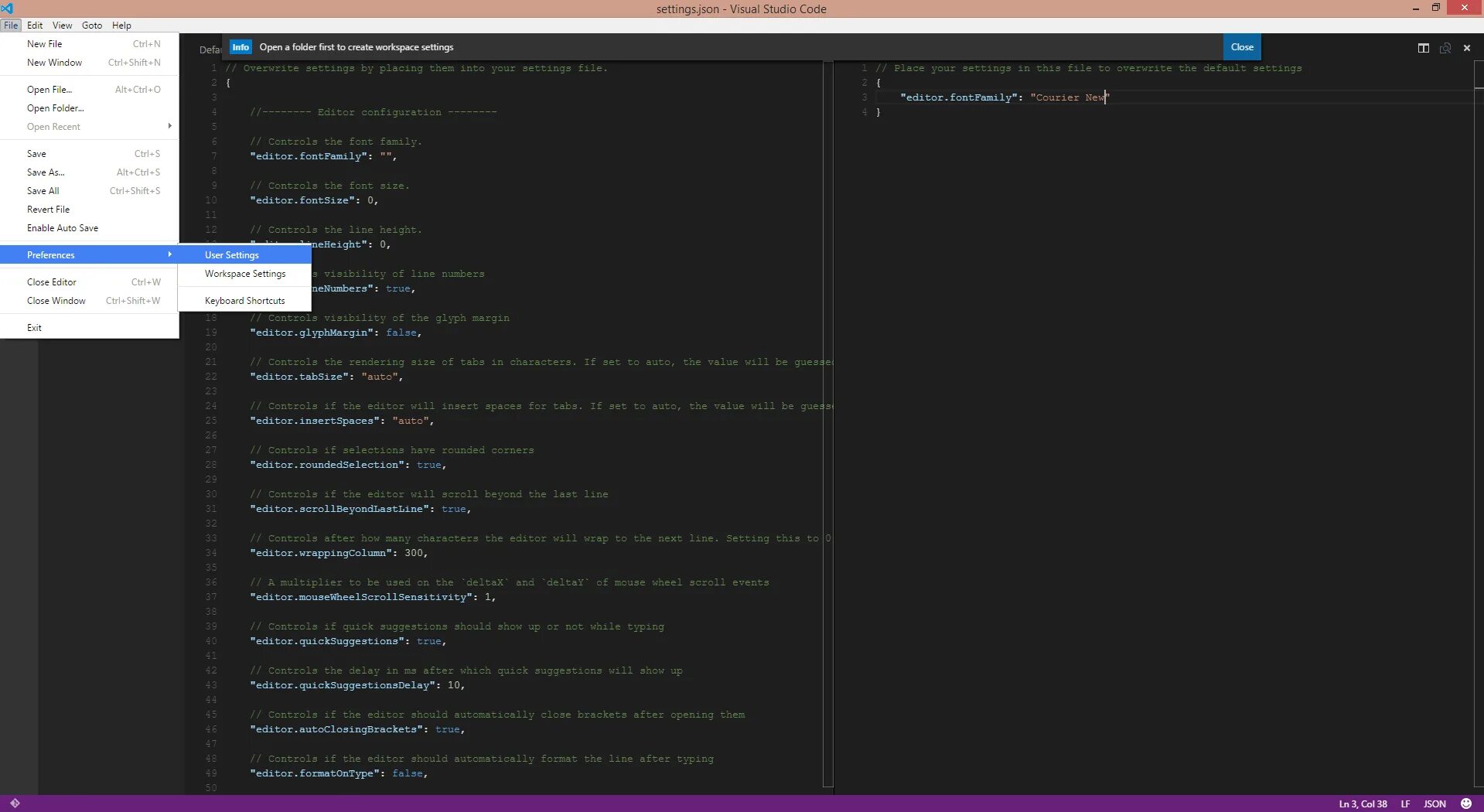This screenshot has width=1484, height=812.
Task: Click the "editor.insertSpaces": "auto" line
Action: coord(342,421)
